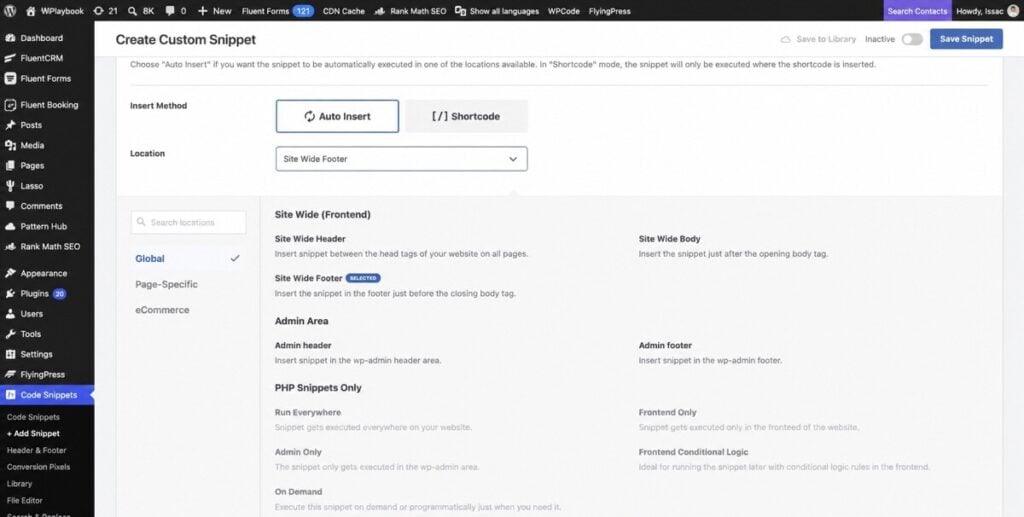Click the WordPress logo icon

tap(10, 11)
